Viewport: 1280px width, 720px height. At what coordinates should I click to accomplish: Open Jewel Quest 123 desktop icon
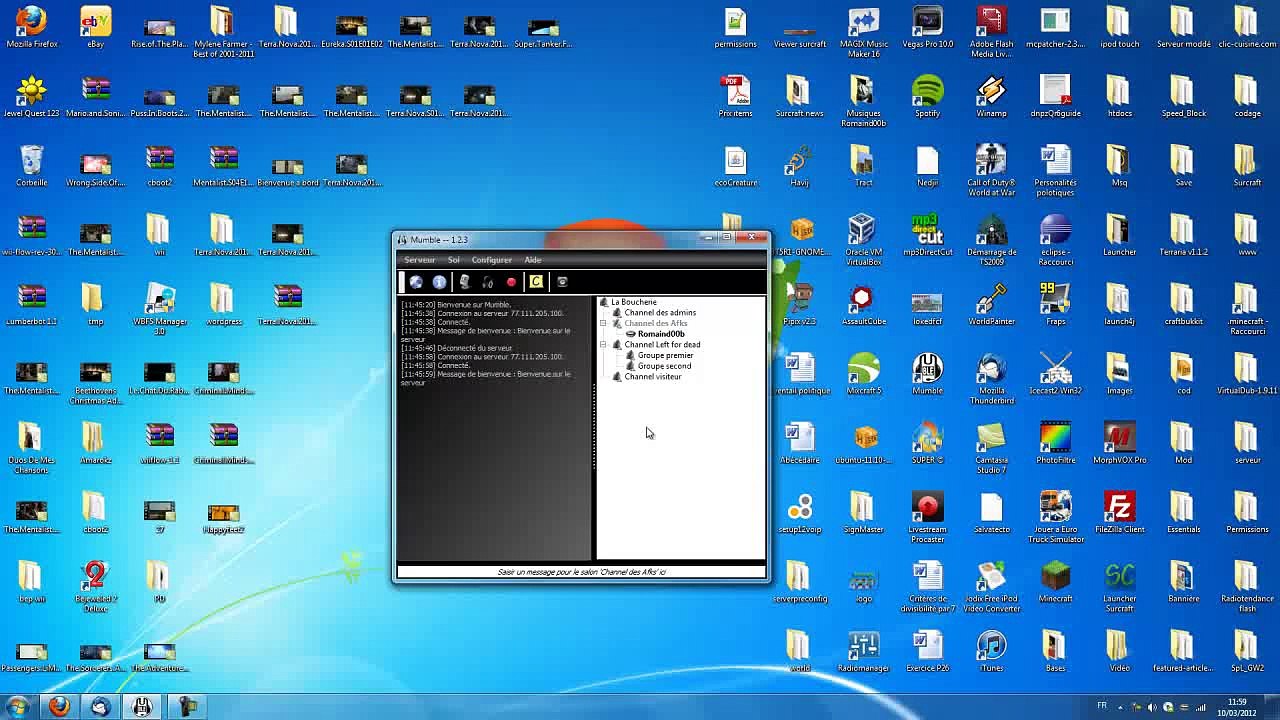31,97
